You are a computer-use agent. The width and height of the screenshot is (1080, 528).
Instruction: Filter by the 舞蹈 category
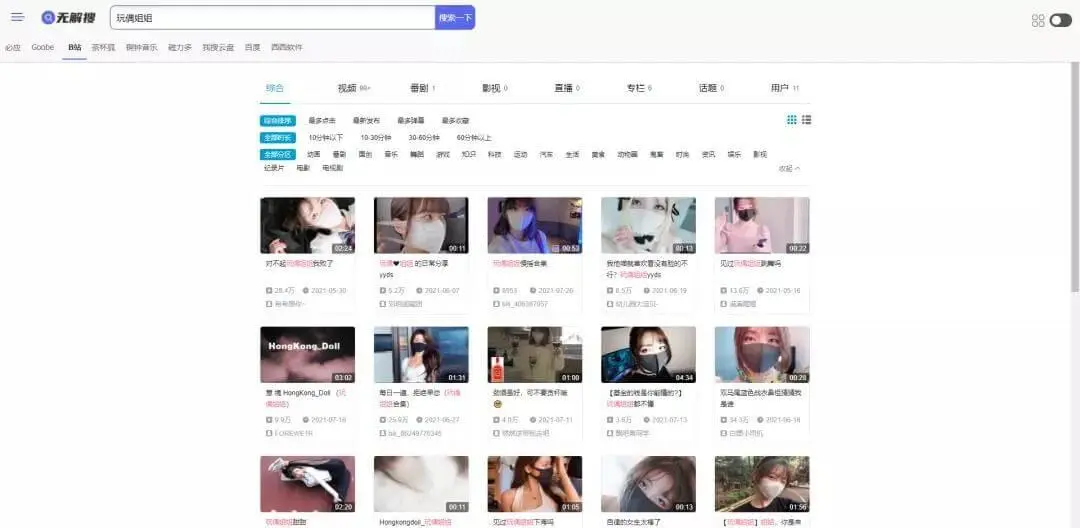[417, 155]
